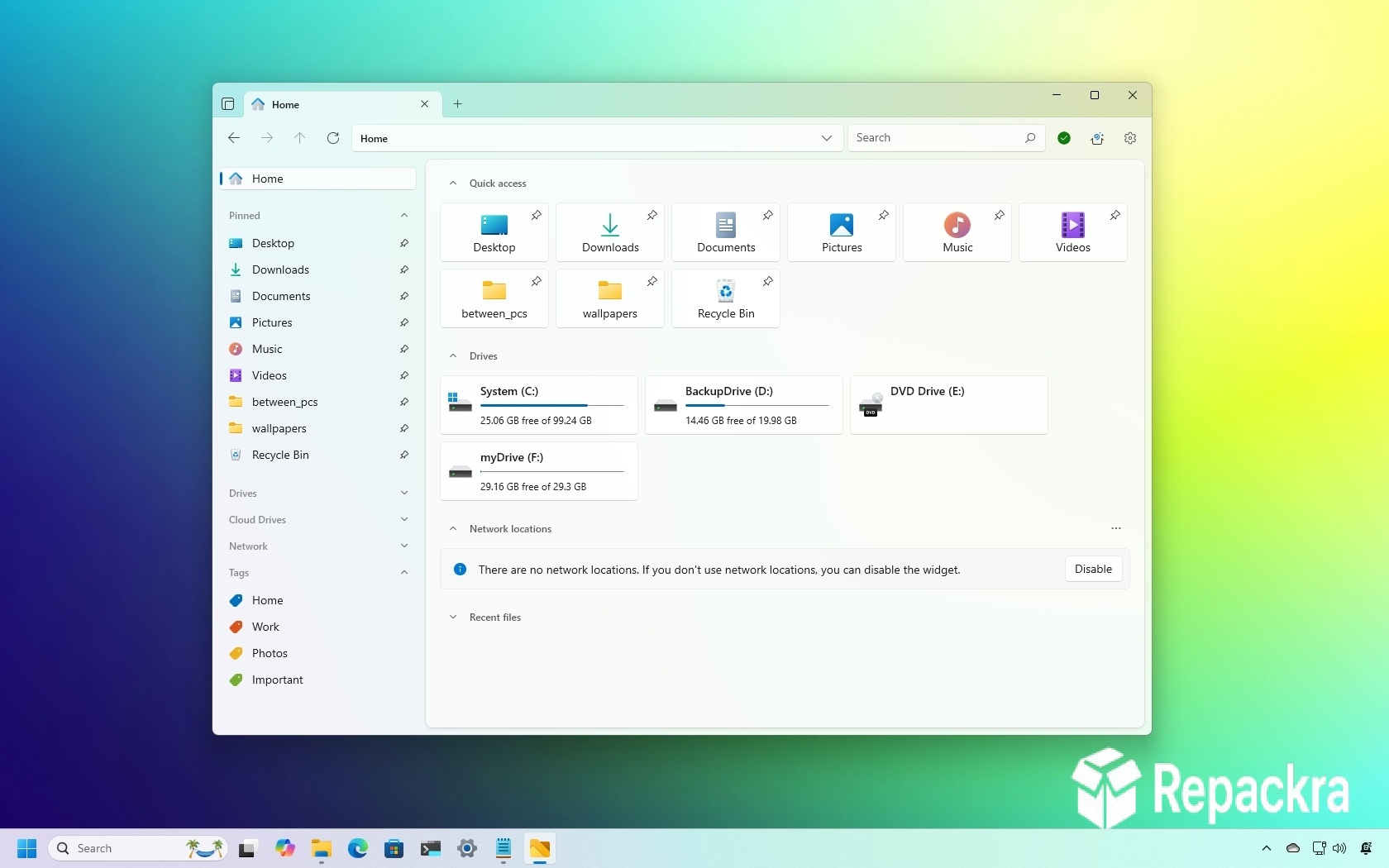Open the Videos quick access tile
This screenshot has height=868, width=1389.
point(1073,232)
